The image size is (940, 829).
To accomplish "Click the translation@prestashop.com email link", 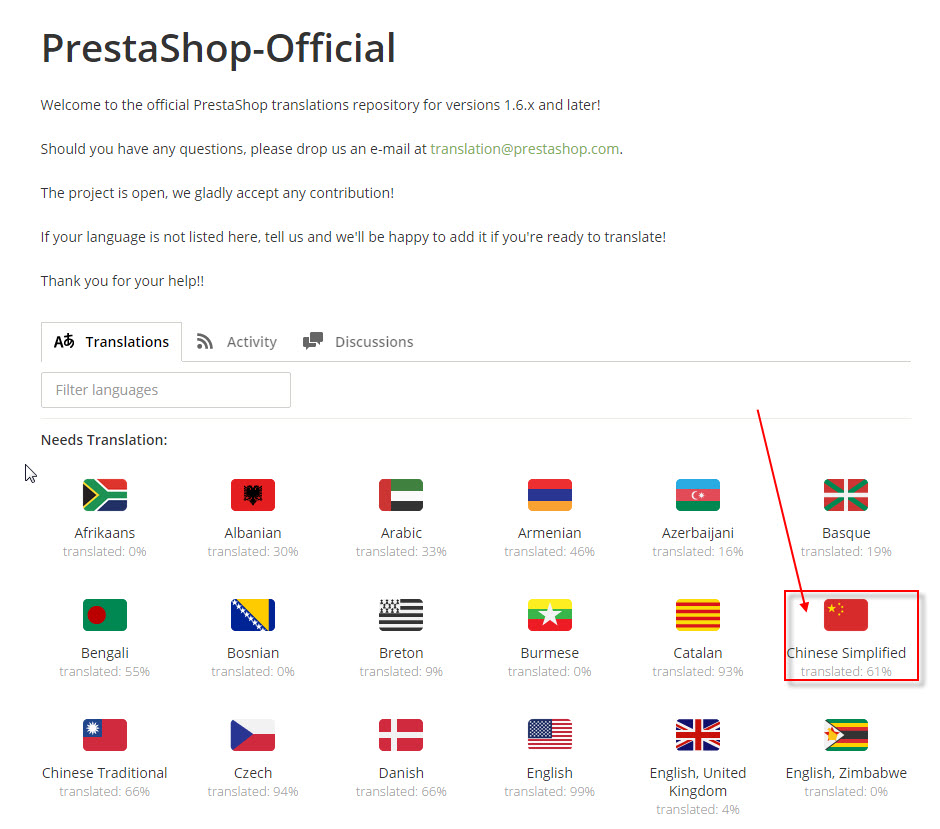I will coord(525,149).
